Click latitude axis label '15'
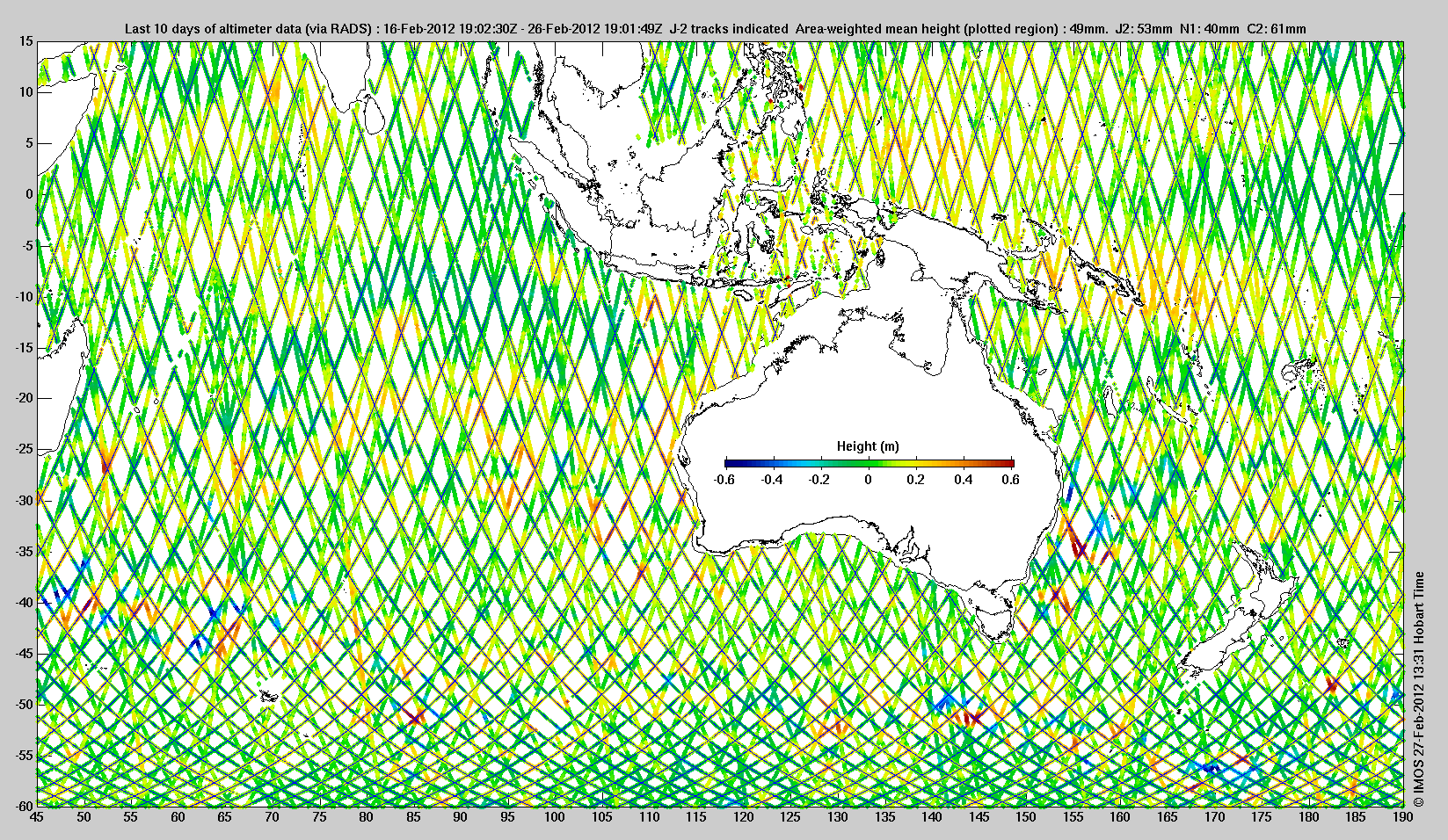The image size is (1448, 840). coord(26,41)
